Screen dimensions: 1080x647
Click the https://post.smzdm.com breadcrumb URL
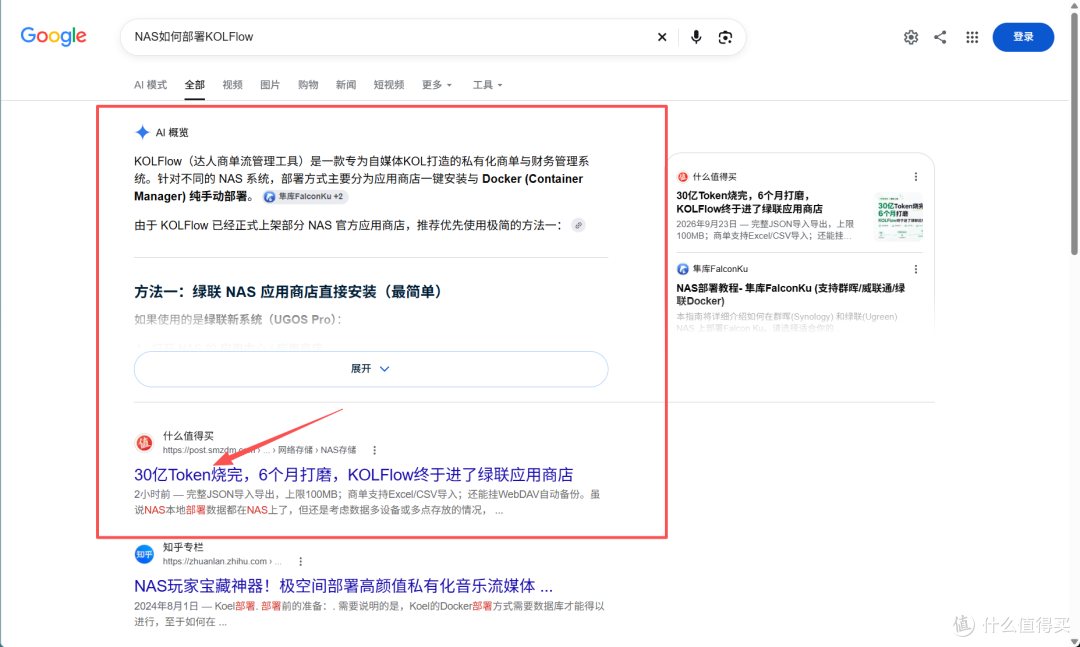tap(259, 451)
